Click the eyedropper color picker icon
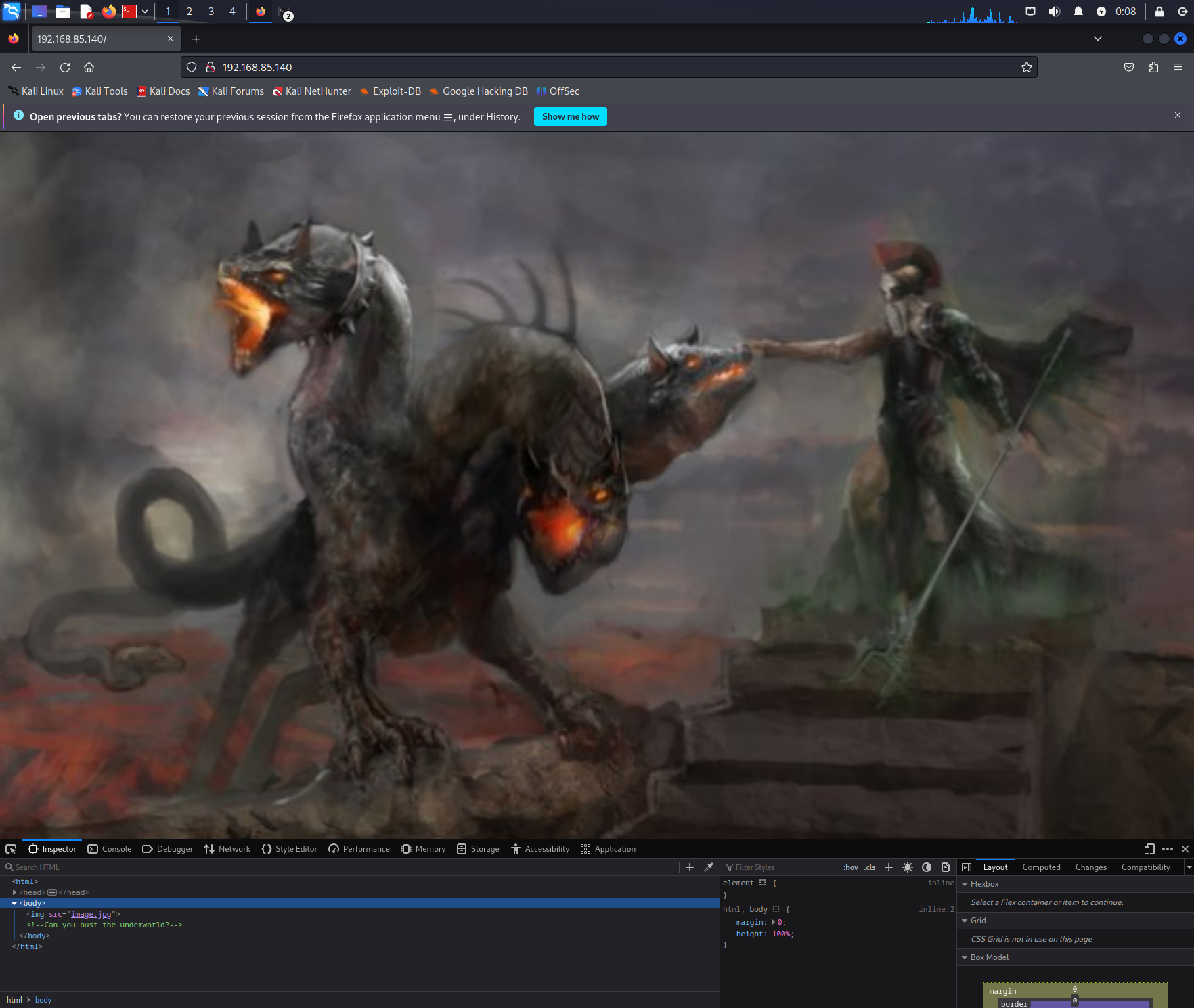 click(x=709, y=867)
